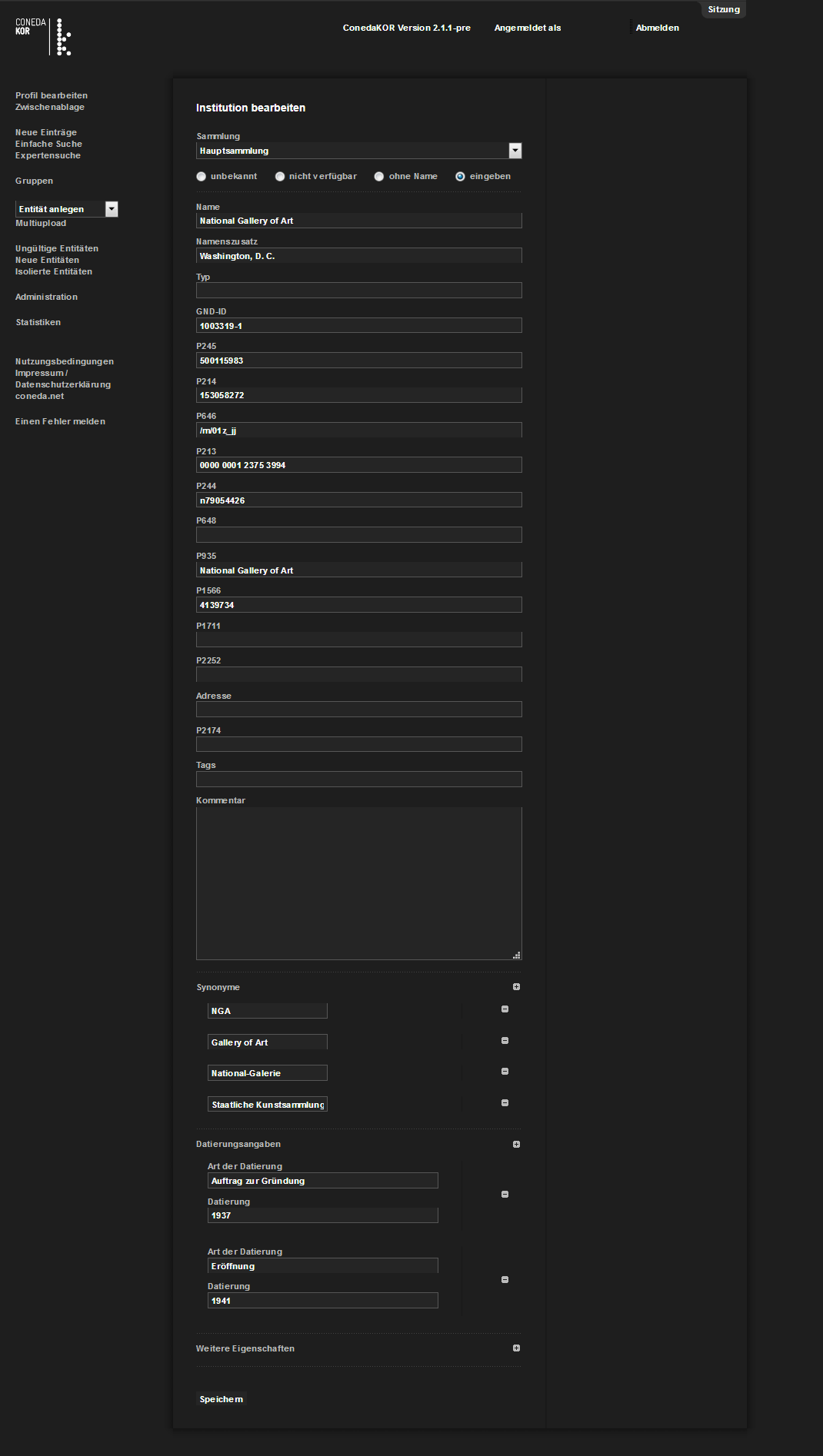
Task: Open the Entität anlegen dropdown
Action: point(67,209)
